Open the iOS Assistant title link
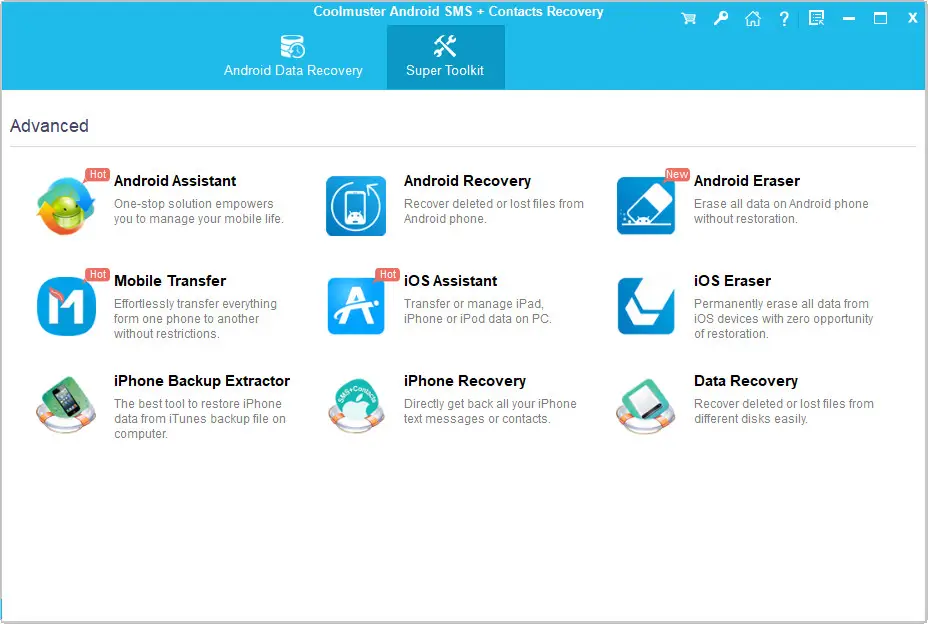Image resolution: width=928 pixels, height=624 pixels. 450,281
